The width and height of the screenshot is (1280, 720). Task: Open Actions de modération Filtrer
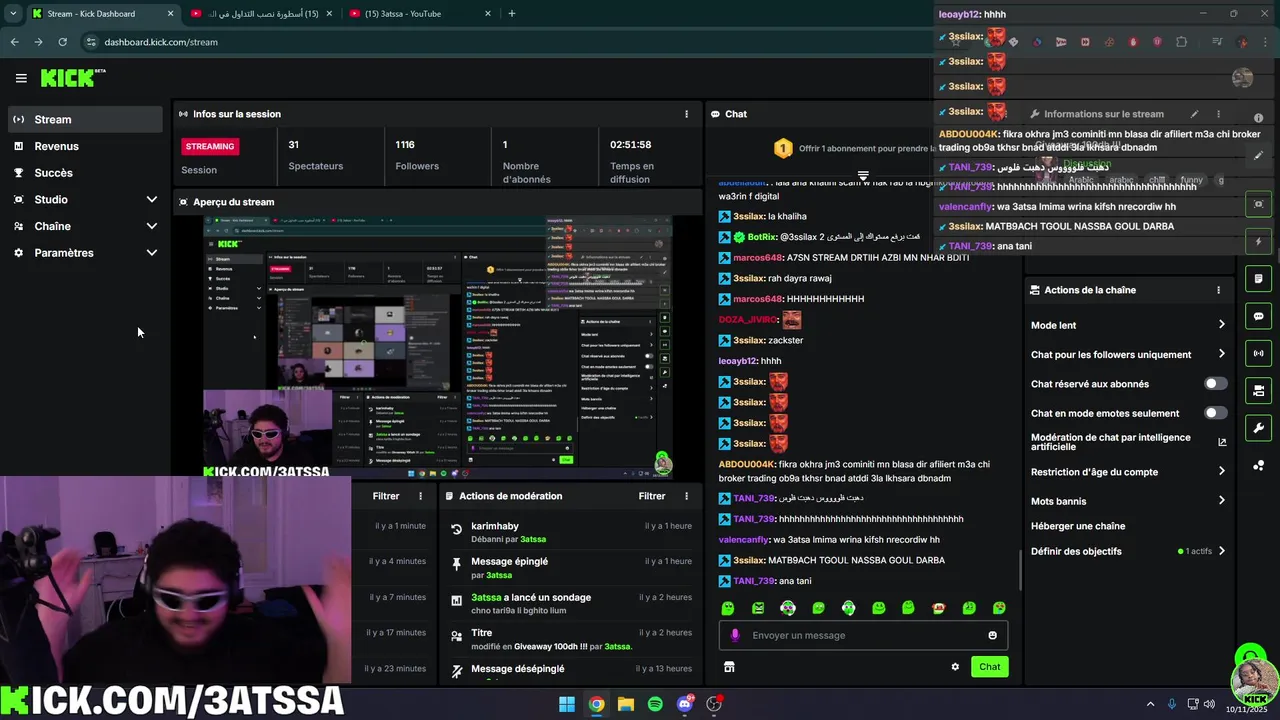coord(652,496)
